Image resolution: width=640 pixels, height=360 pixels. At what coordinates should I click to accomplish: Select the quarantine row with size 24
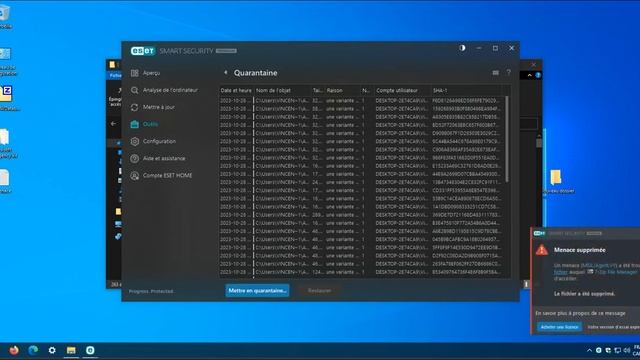361,182
